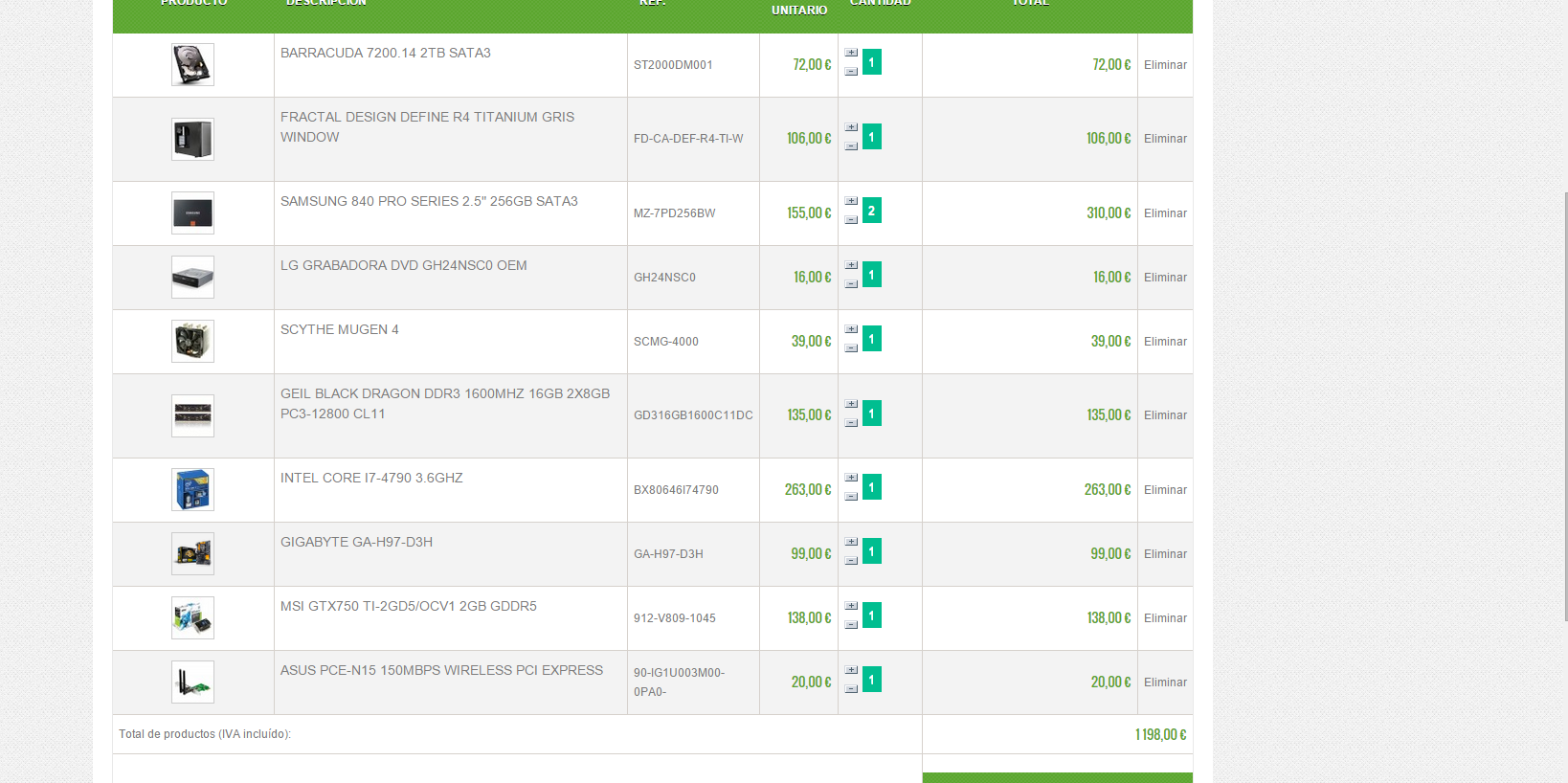Viewport: 1568px width, 783px height.
Task: Click the reference code "BX80646I74790"
Action: [x=676, y=490]
